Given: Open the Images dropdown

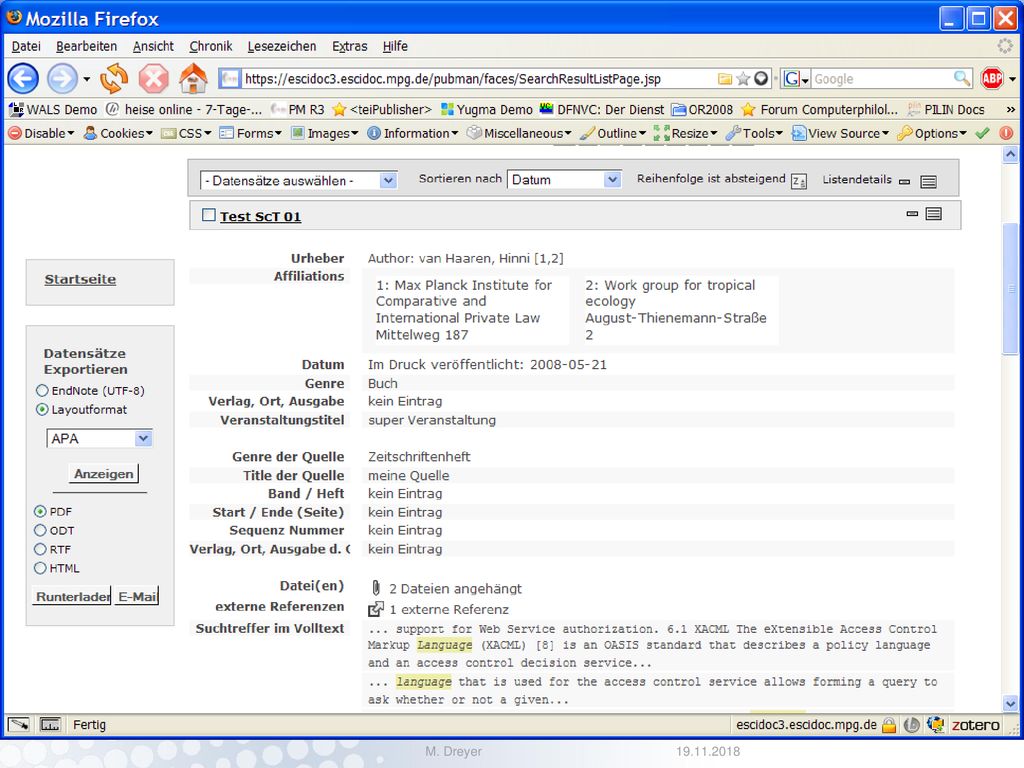Looking at the screenshot, I should click(325, 133).
